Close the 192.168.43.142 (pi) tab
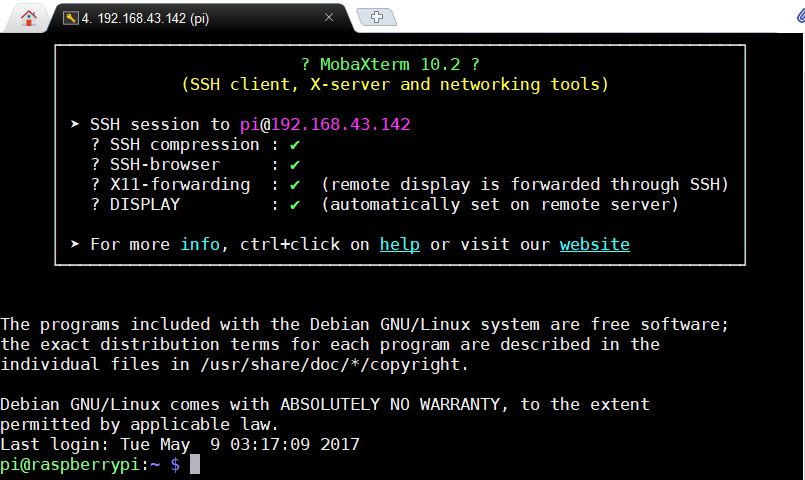 point(329,17)
